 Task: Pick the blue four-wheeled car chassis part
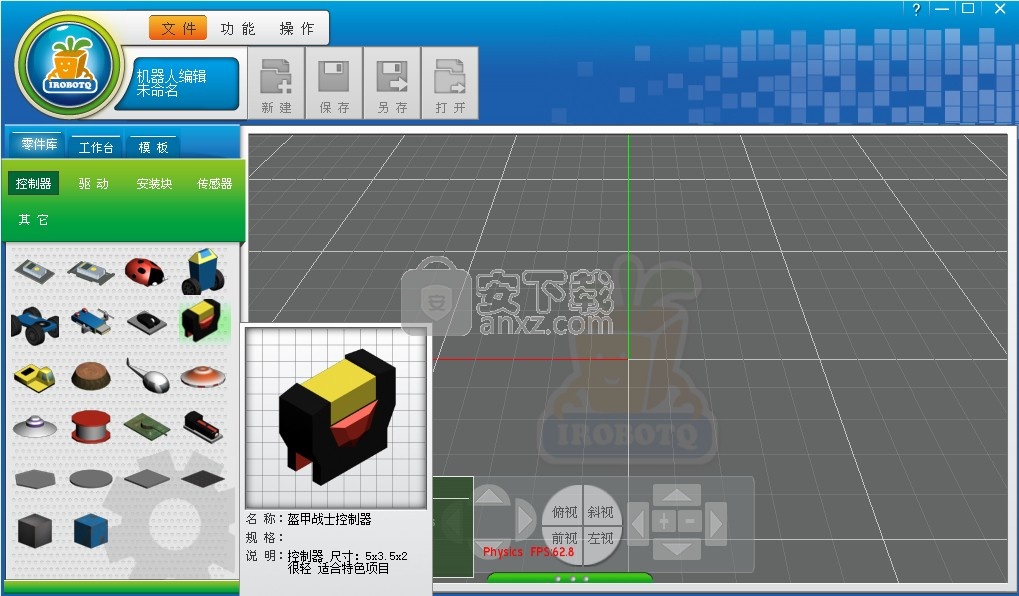[x=35, y=324]
